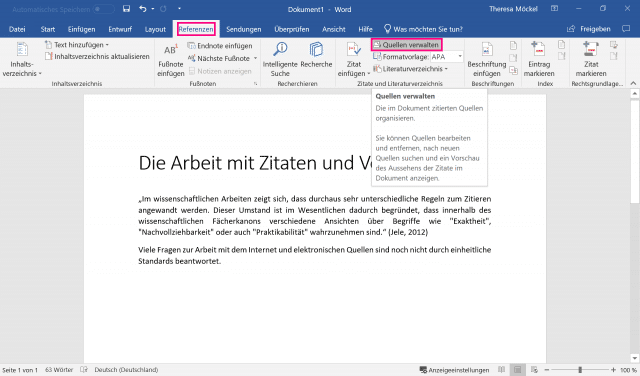Click the 100 % zoom level
This screenshot has width=640, height=376.
(629, 370)
